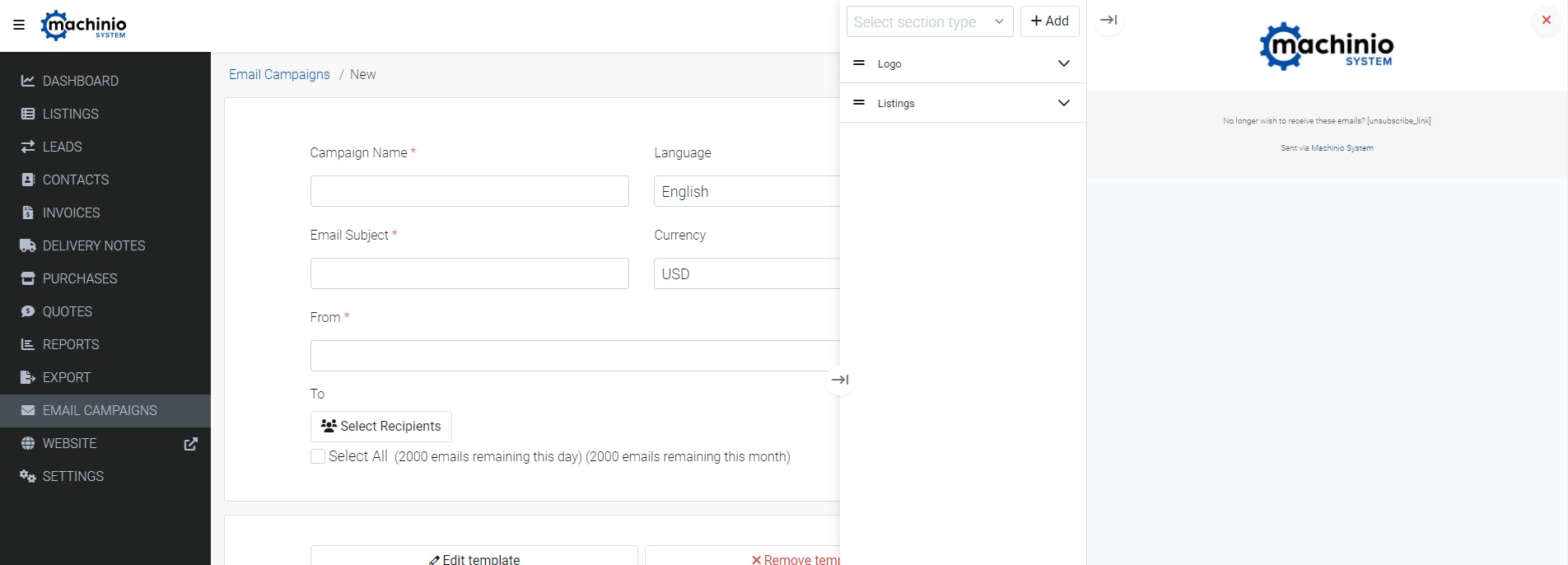Select Email Campaigns in the sidebar
Image resolution: width=1568 pixels, height=565 pixels.
pyautogui.click(x=105, y=410)
